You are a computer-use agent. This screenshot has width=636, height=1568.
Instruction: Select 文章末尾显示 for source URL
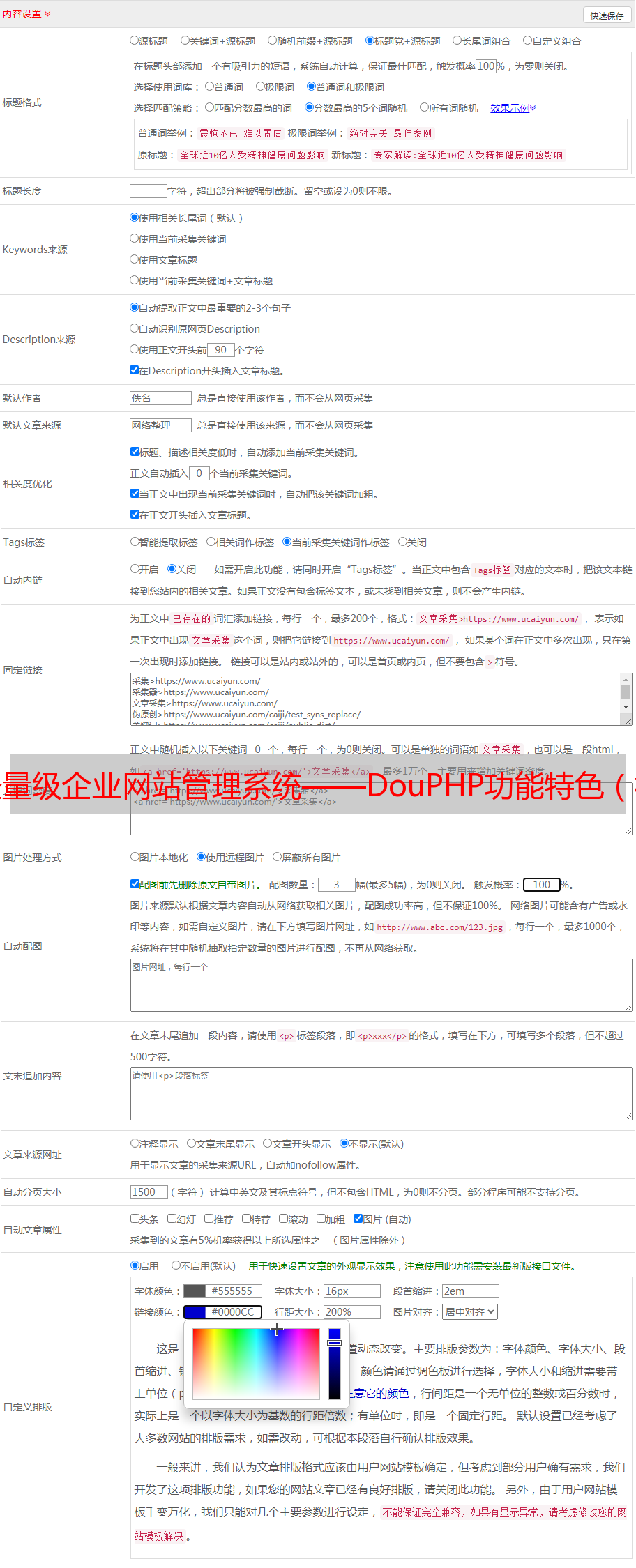(x=191, y=1143)
